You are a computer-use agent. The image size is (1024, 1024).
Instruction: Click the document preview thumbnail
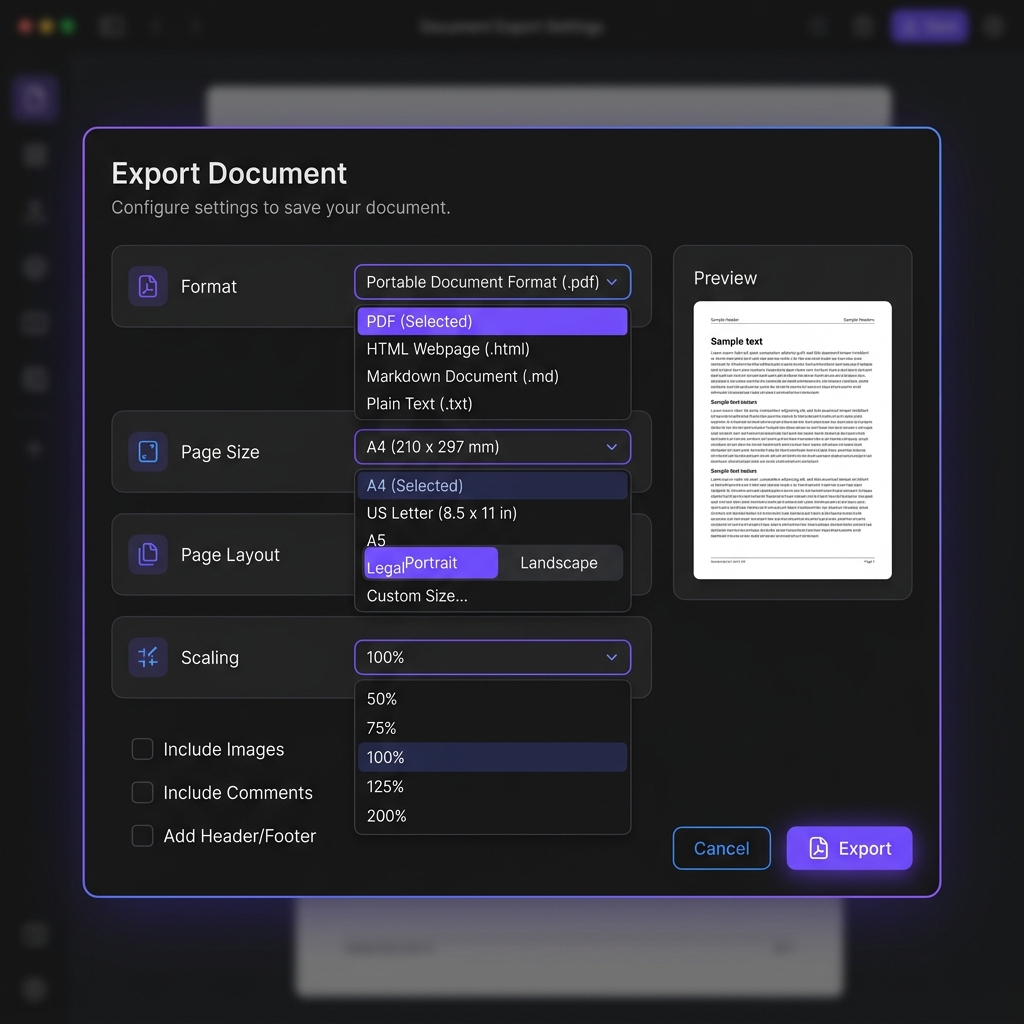[x=792, y=440]
